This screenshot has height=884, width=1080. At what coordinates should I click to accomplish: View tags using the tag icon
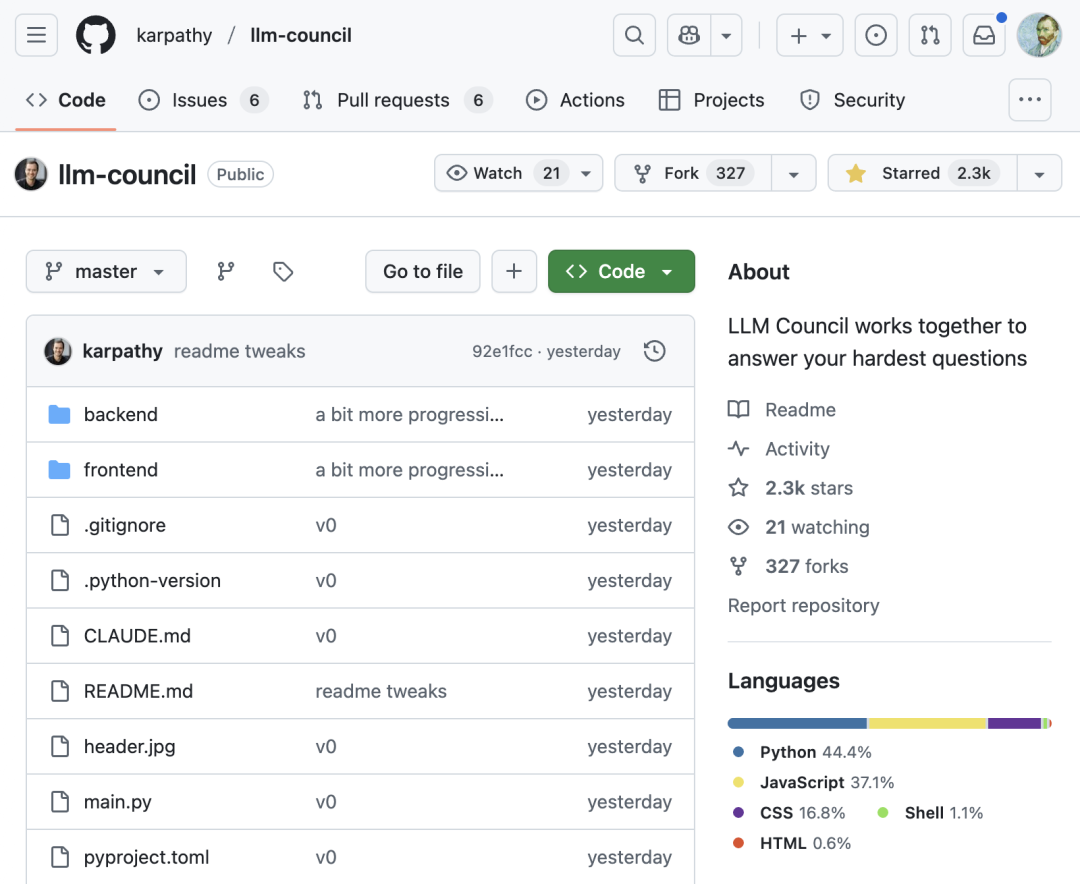283,271
